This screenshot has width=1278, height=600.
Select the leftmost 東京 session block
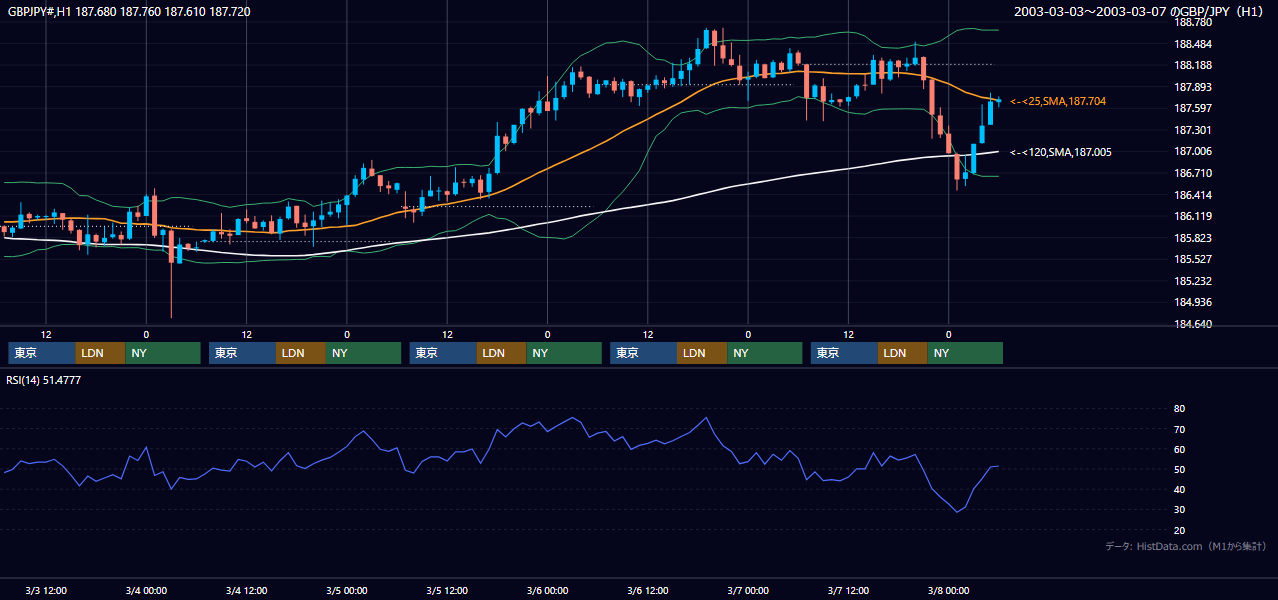[42, 353]
